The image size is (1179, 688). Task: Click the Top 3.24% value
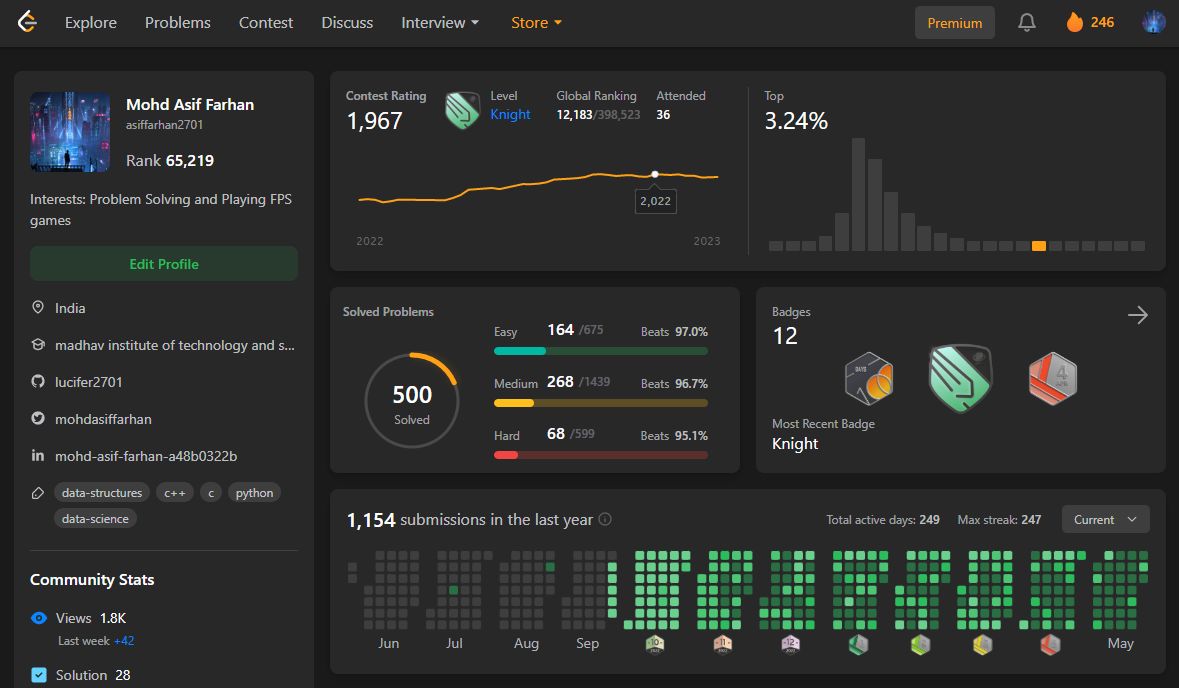coord(796,121)
